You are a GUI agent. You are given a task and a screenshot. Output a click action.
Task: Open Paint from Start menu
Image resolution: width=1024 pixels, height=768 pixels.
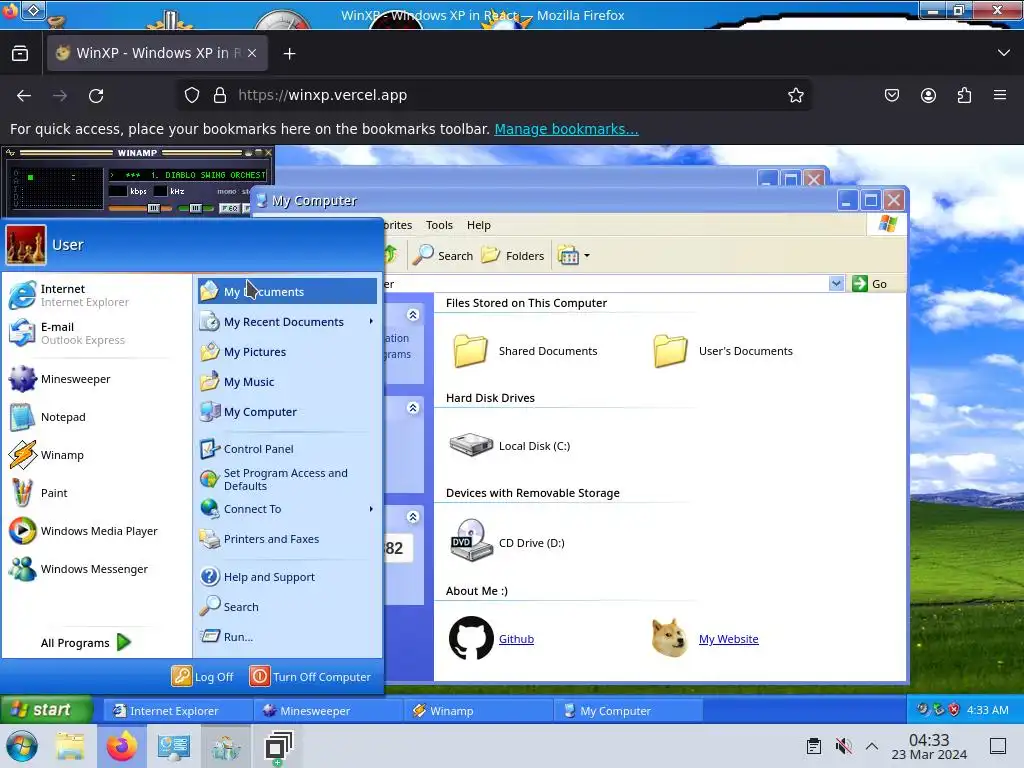click(95, 492)
